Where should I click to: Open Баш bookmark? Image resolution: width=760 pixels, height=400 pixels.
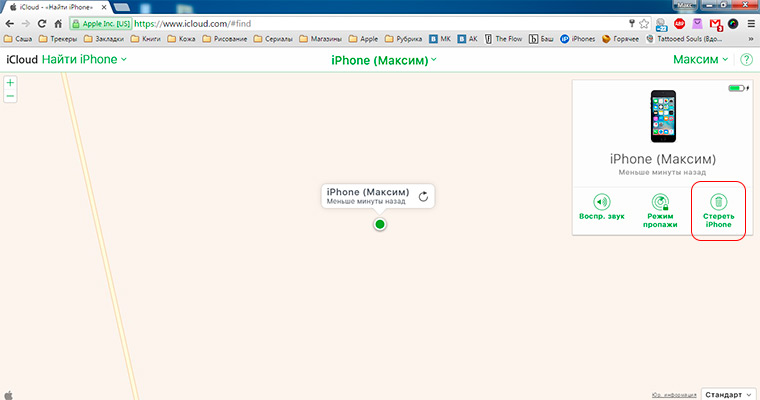[541, 39]
